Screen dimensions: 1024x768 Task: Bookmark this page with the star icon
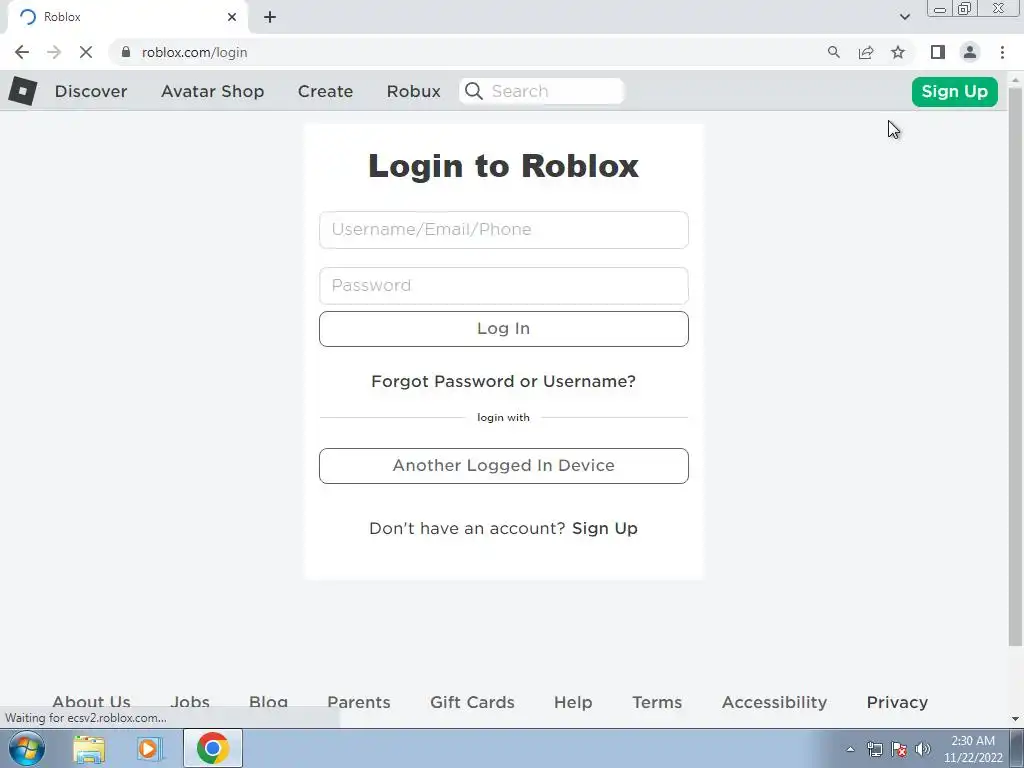[x=898, y=52]
